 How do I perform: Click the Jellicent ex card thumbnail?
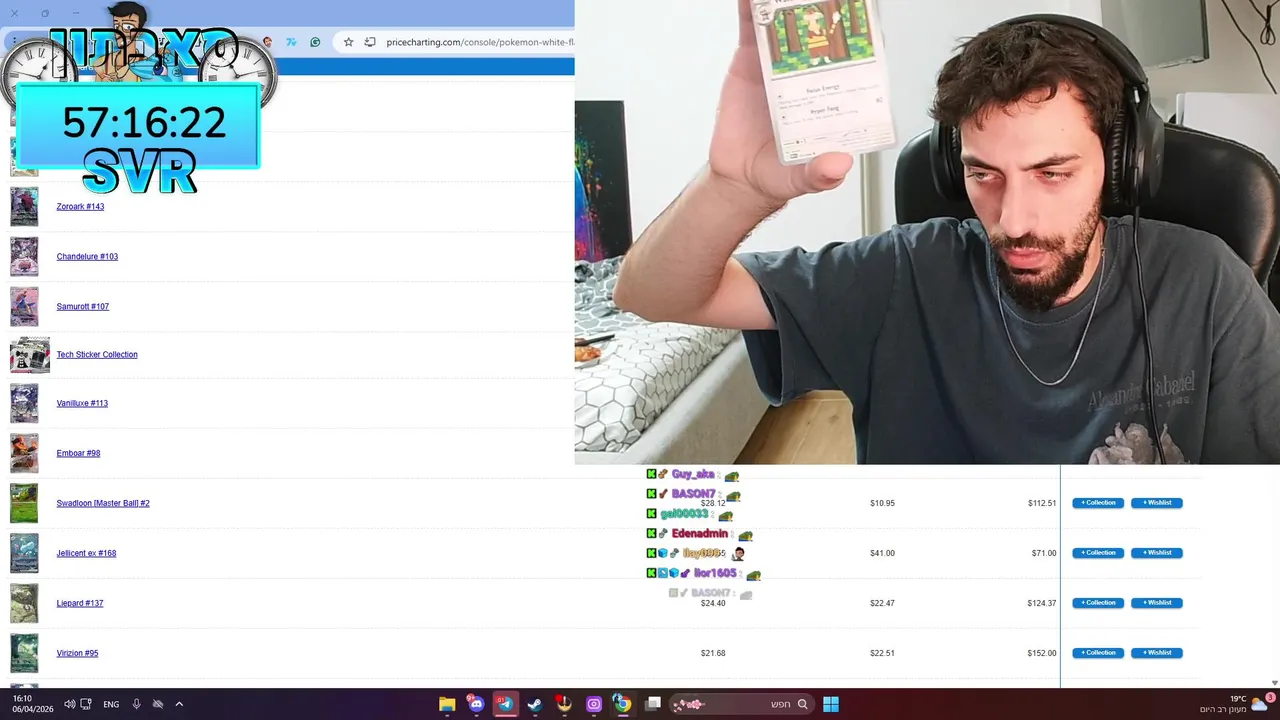(24, 554)
